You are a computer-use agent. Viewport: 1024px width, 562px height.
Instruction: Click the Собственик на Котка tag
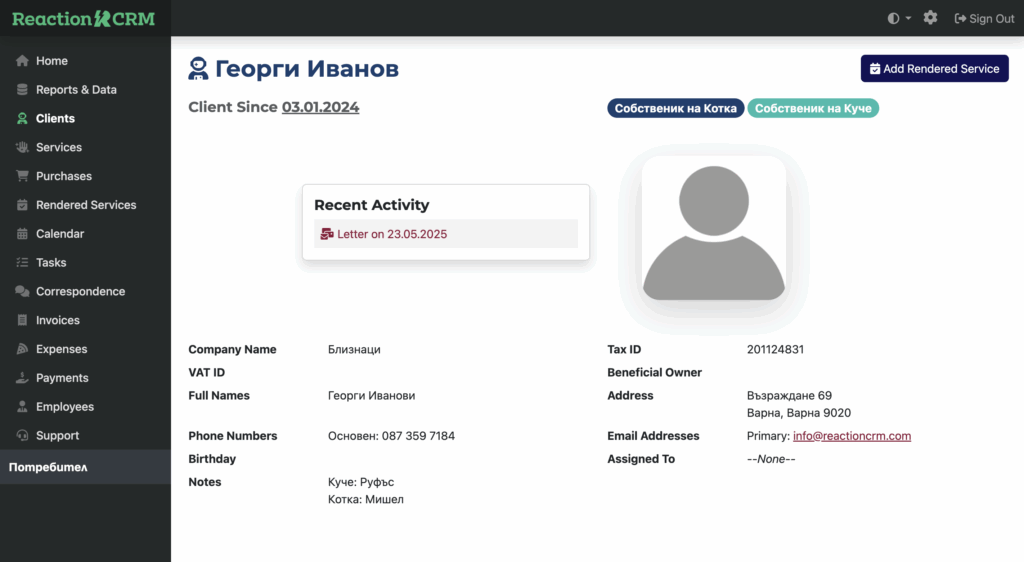click(x=675, y=108)
